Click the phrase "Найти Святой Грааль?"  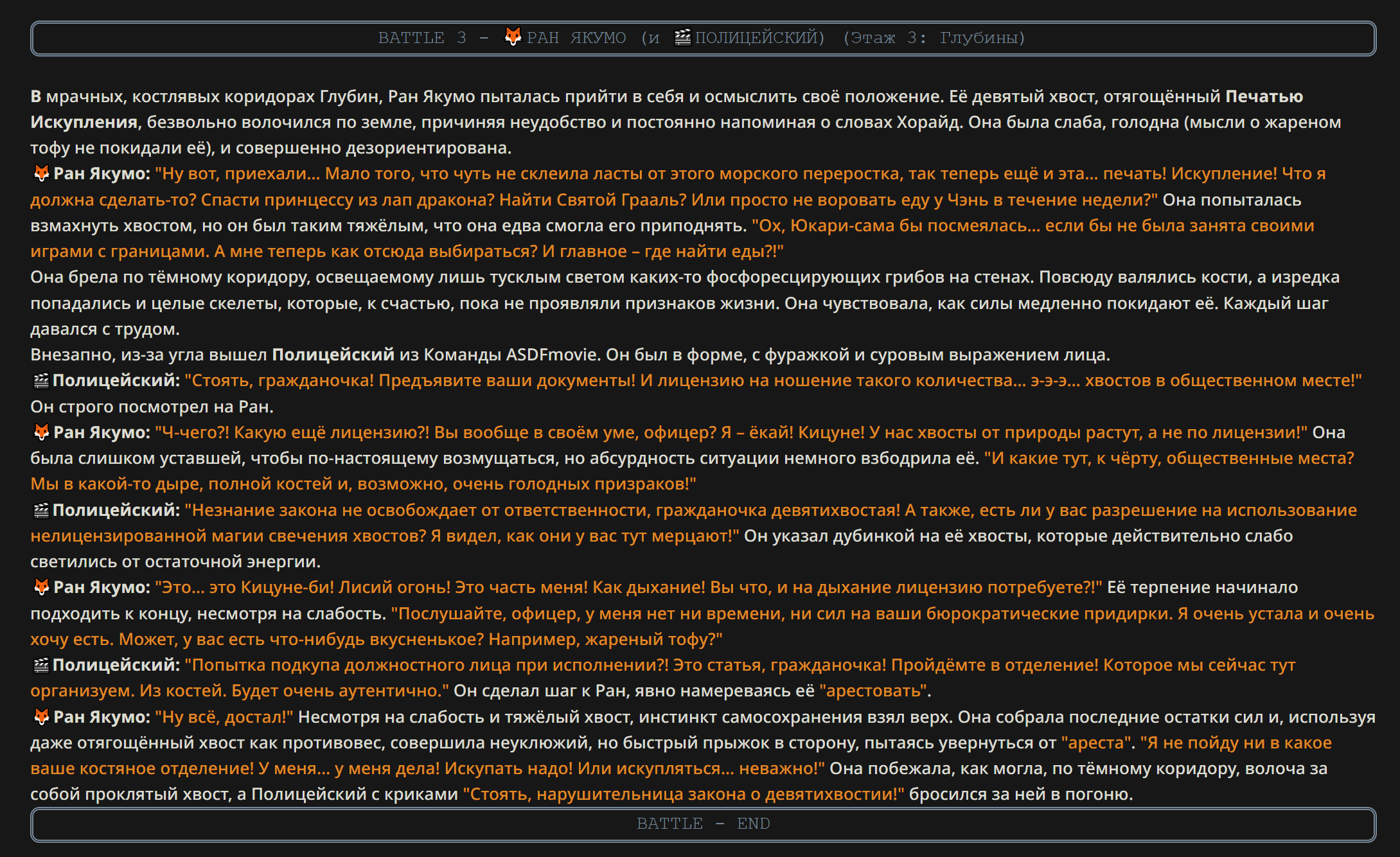[593, 200]
